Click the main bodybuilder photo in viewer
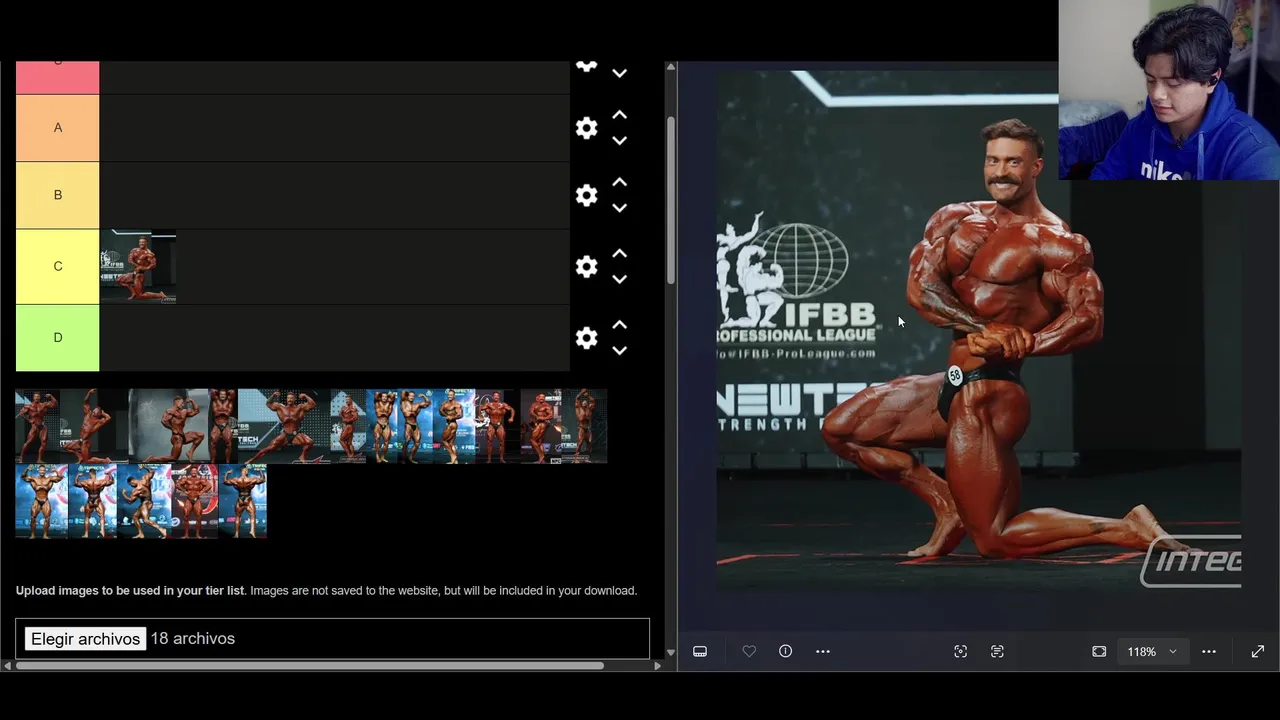 pyautogui.click(x=979, y=330)
